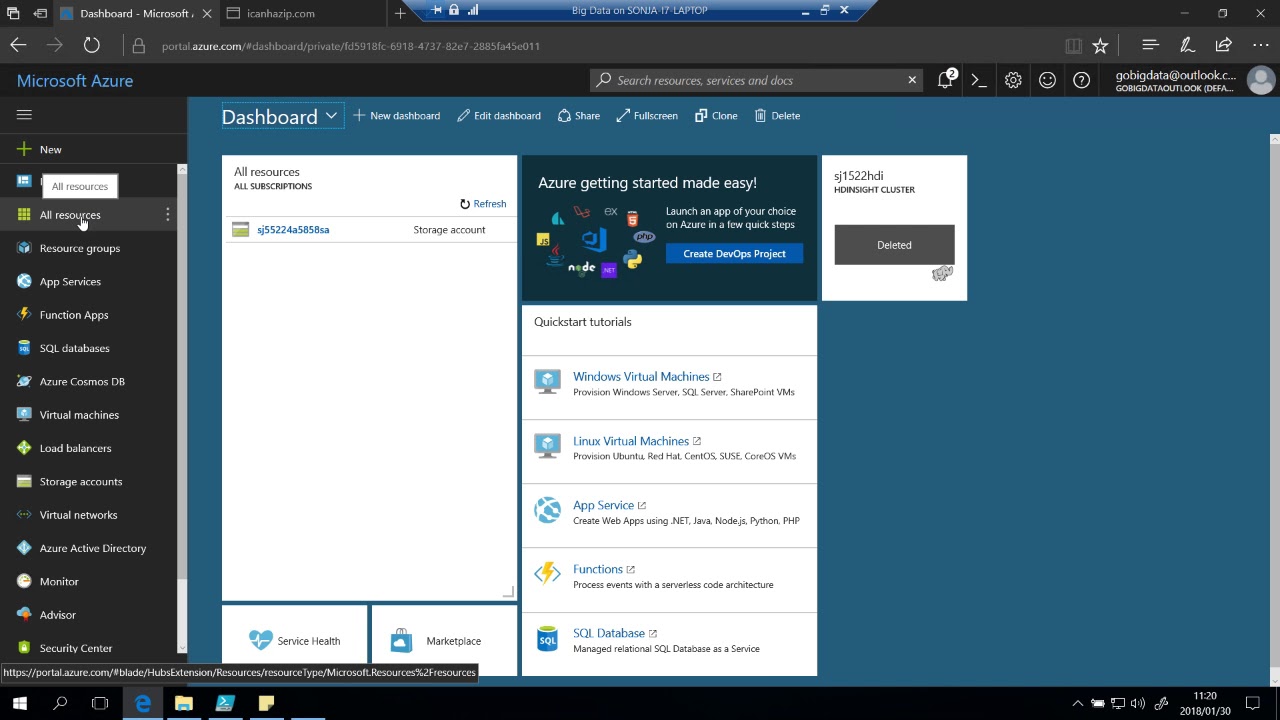This screenshot has height=720, width=1280.
Task: Open All resources in sidebar
Action: click(x=70, y=215)
